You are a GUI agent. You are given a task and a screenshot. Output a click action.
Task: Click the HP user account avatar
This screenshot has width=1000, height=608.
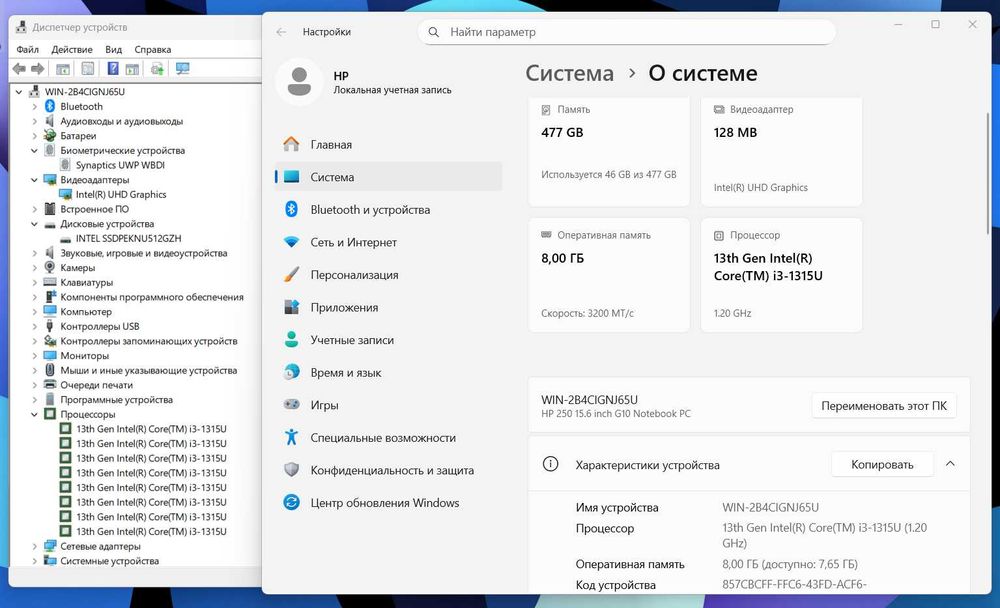299,82
